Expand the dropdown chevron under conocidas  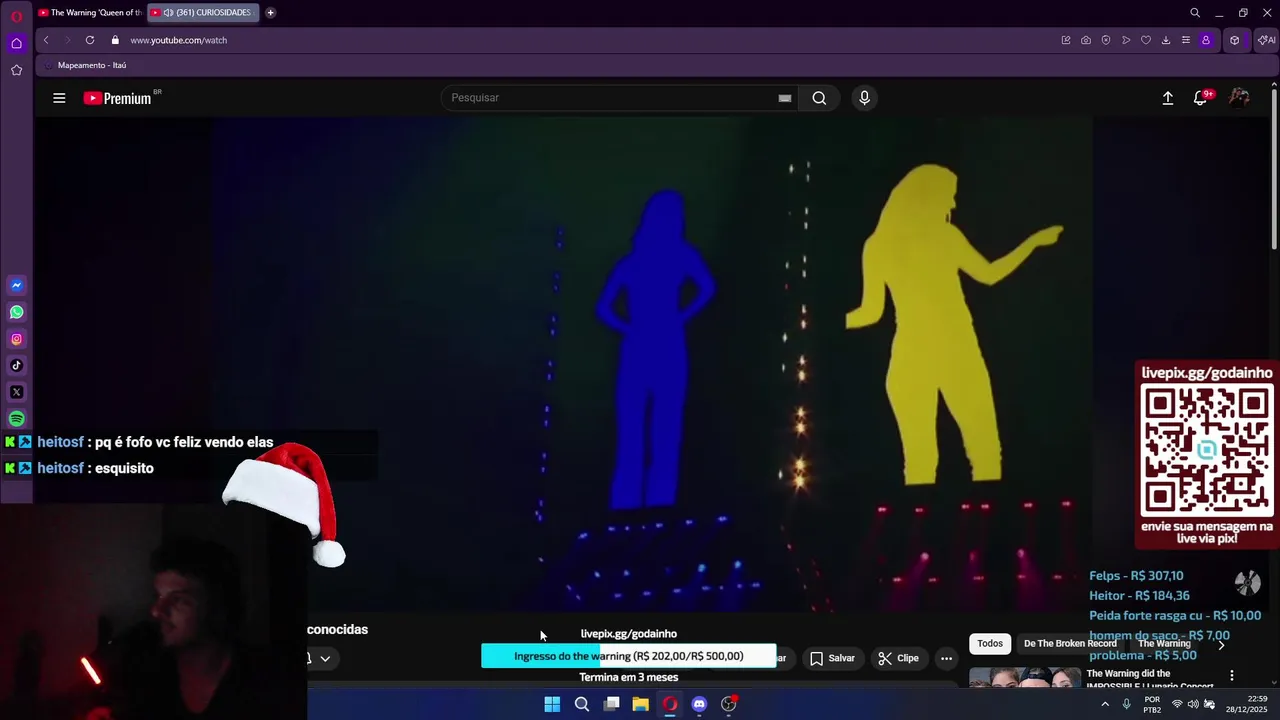tap(325, 658)
